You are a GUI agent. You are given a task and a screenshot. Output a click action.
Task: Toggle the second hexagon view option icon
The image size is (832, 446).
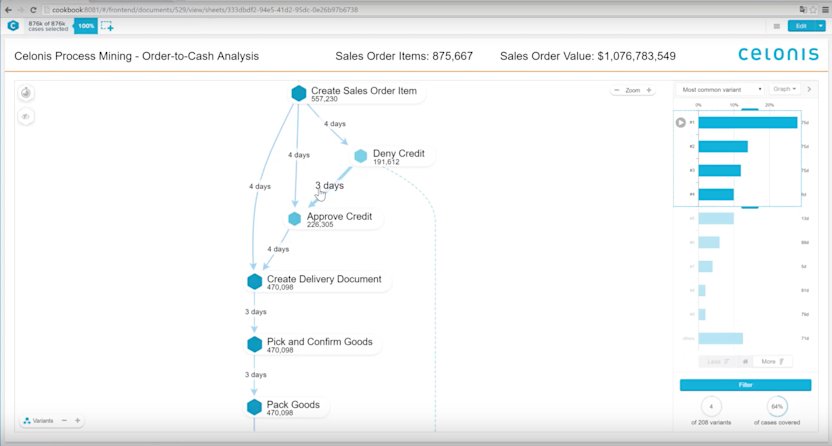pyautogui.click(x=25, y=116)
